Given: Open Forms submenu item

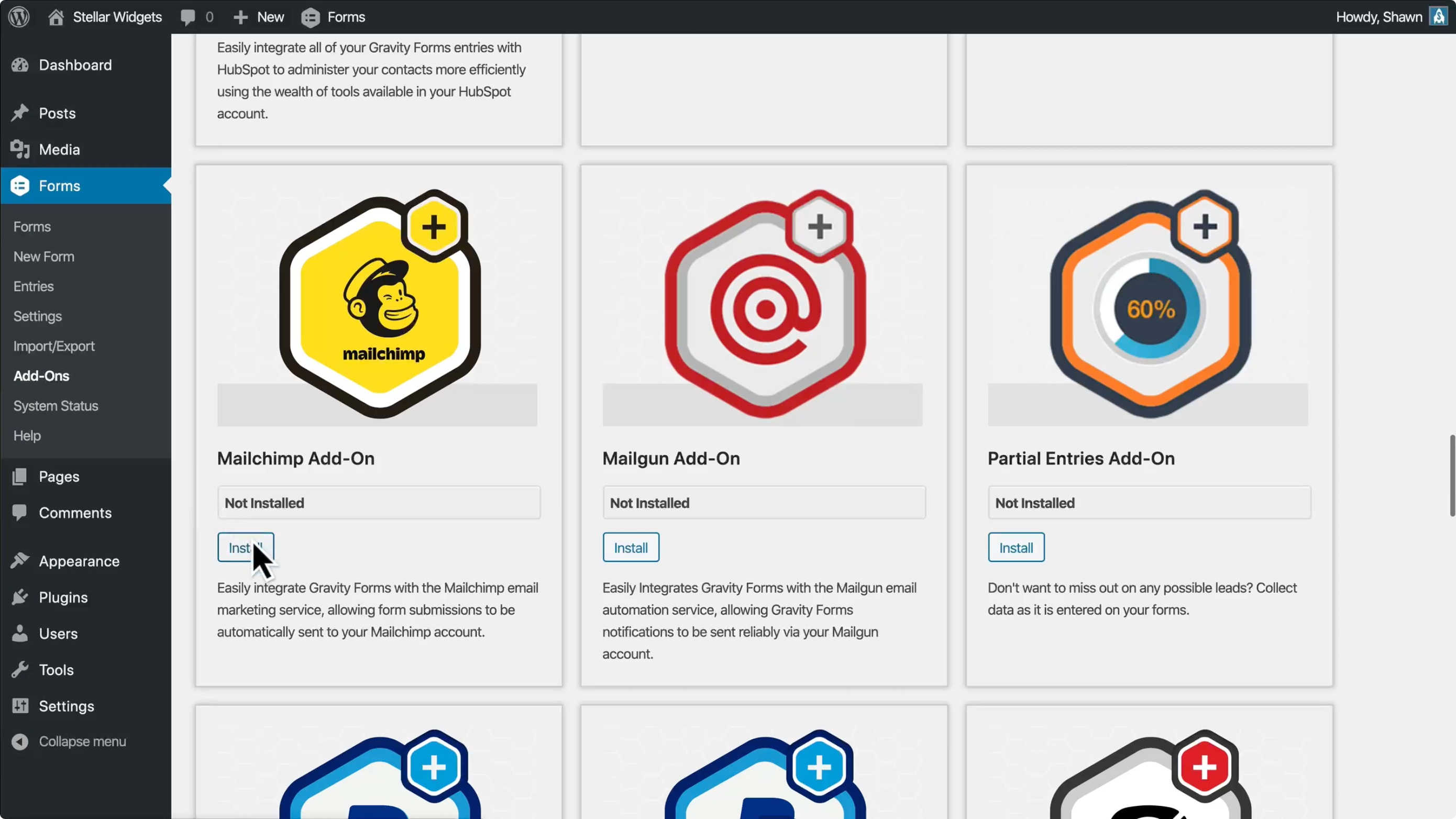Looking at the screenshot, I should pyautogui.click(x=32, y=227).
